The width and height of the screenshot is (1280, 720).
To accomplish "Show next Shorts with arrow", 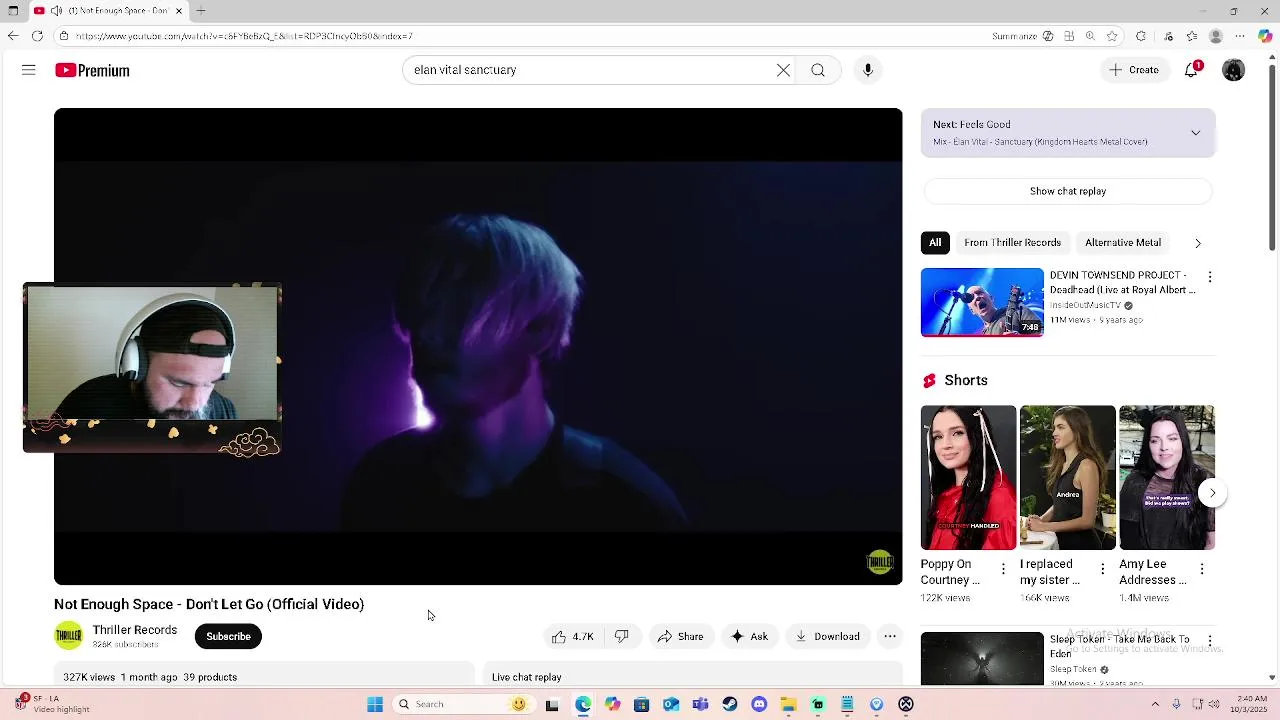I will coord(1212,493).
